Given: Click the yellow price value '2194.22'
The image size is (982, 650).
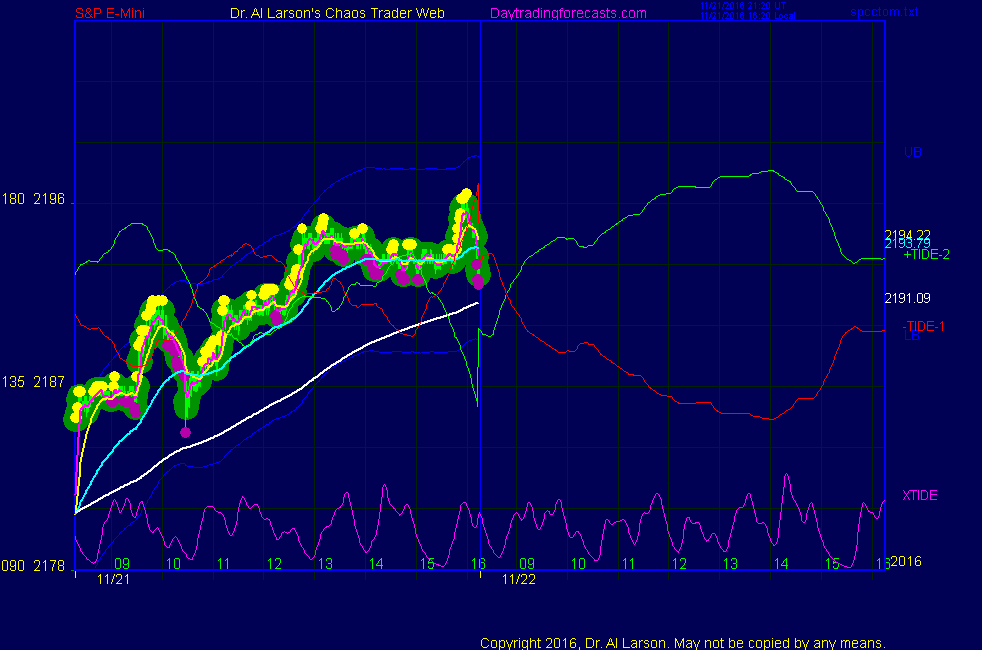Looking at the screenshot, I should [x=907, y=235].
